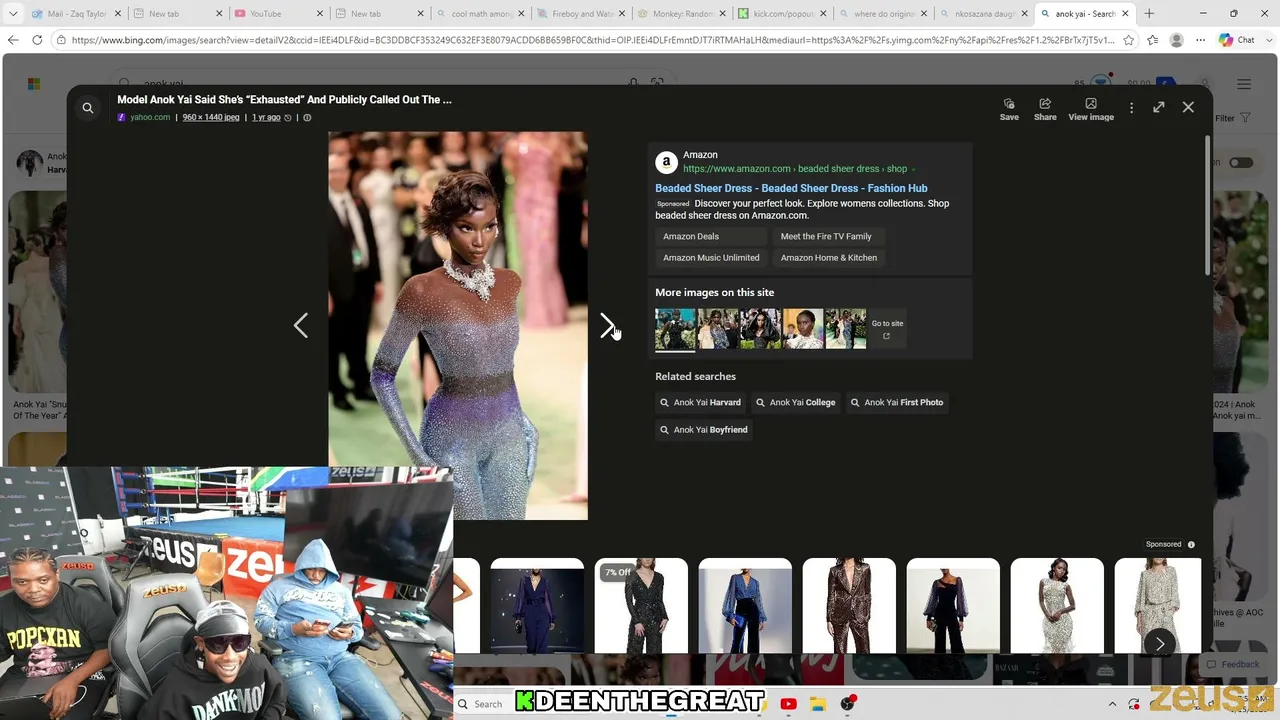
Task: Open a new browser tab
Action: 1149,14
